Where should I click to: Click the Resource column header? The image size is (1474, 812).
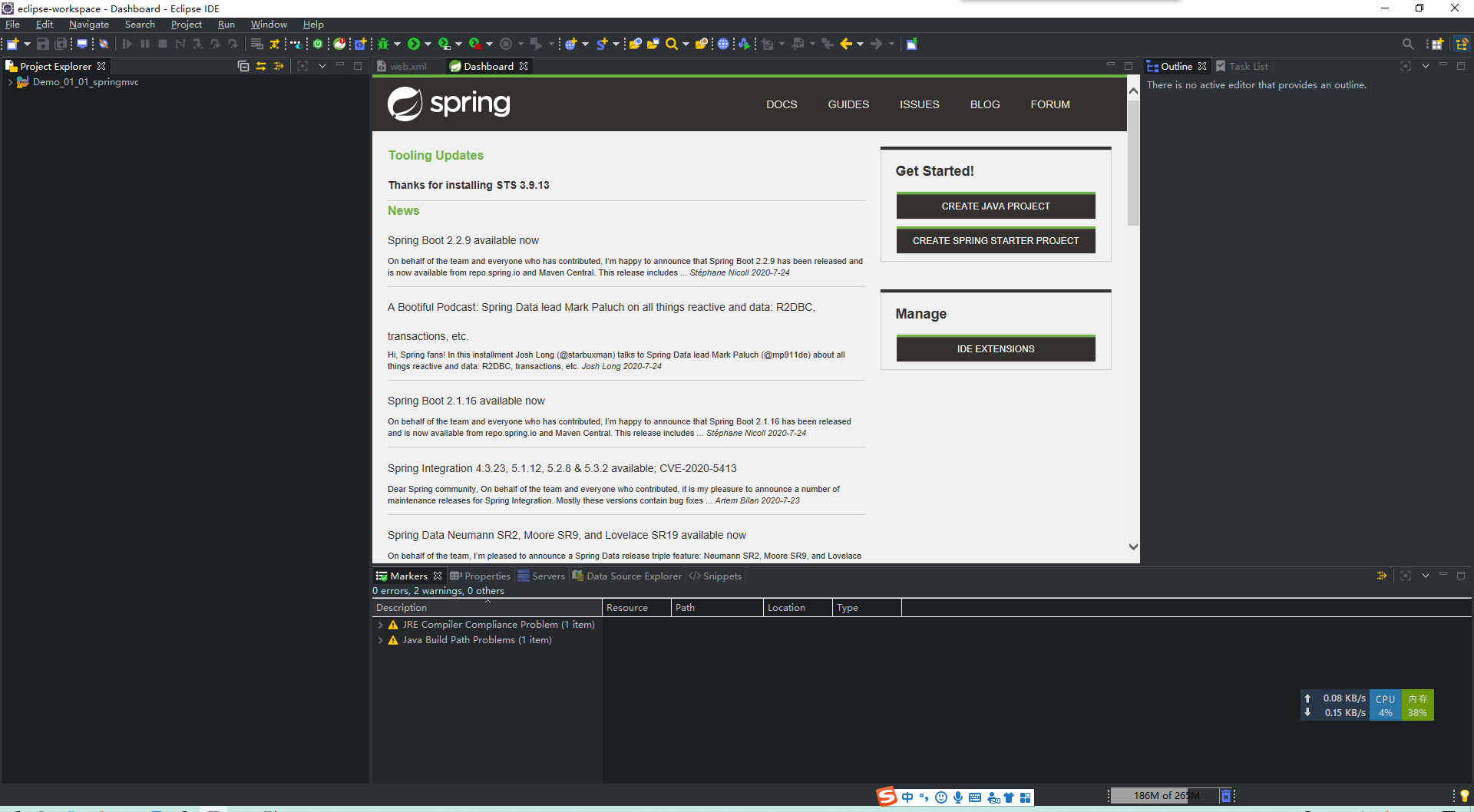pyautogui.click(x=637, y=607)
